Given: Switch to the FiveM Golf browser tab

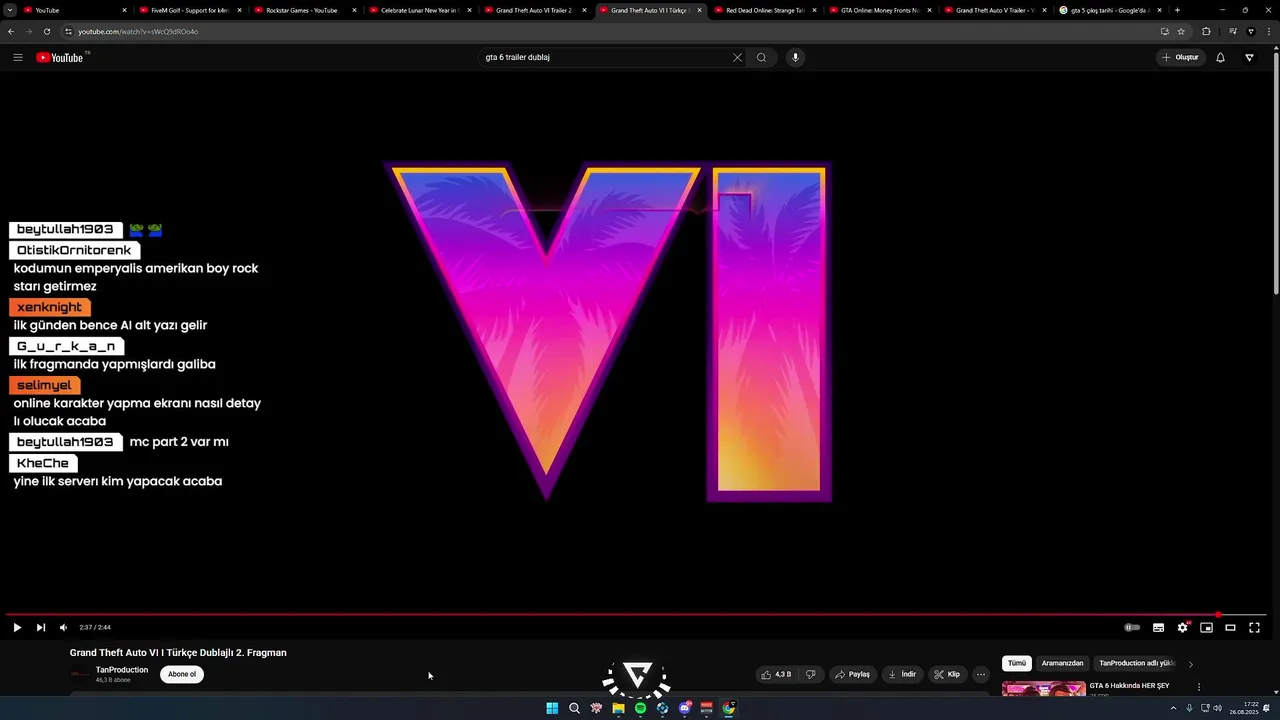Looking at the screenshot, I should (x=189, y=10).
